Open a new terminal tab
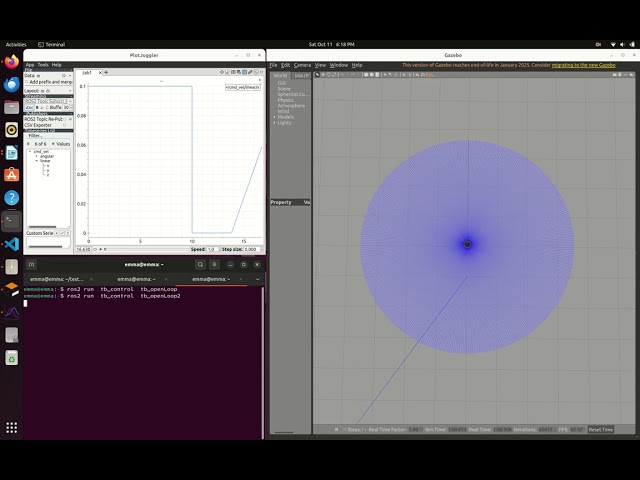The height and width of the screenshot is (480, 640). (31, 264)
